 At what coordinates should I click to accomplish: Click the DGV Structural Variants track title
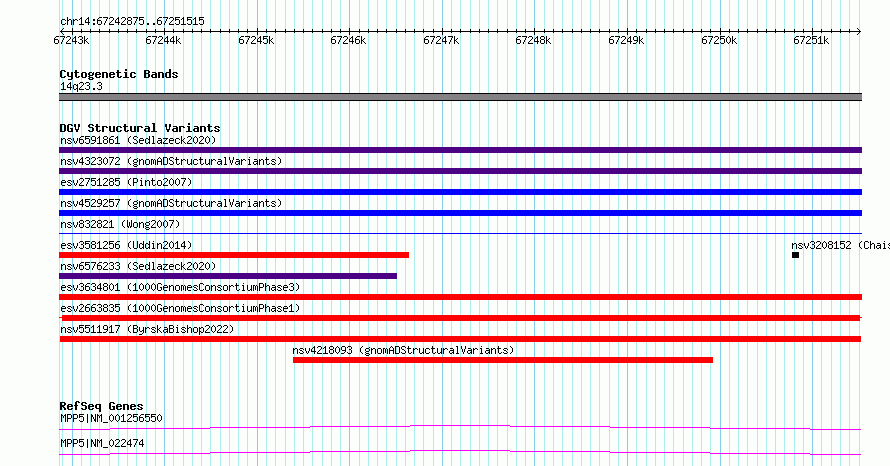140,128
